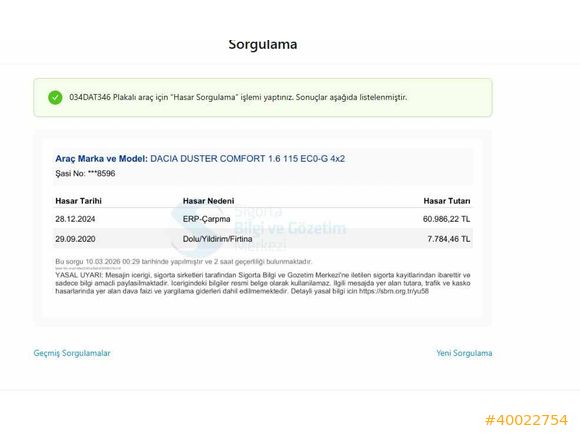Select the damage date 28.12.2024
This screenshot has width=580, height=435.
click(75, 219)
